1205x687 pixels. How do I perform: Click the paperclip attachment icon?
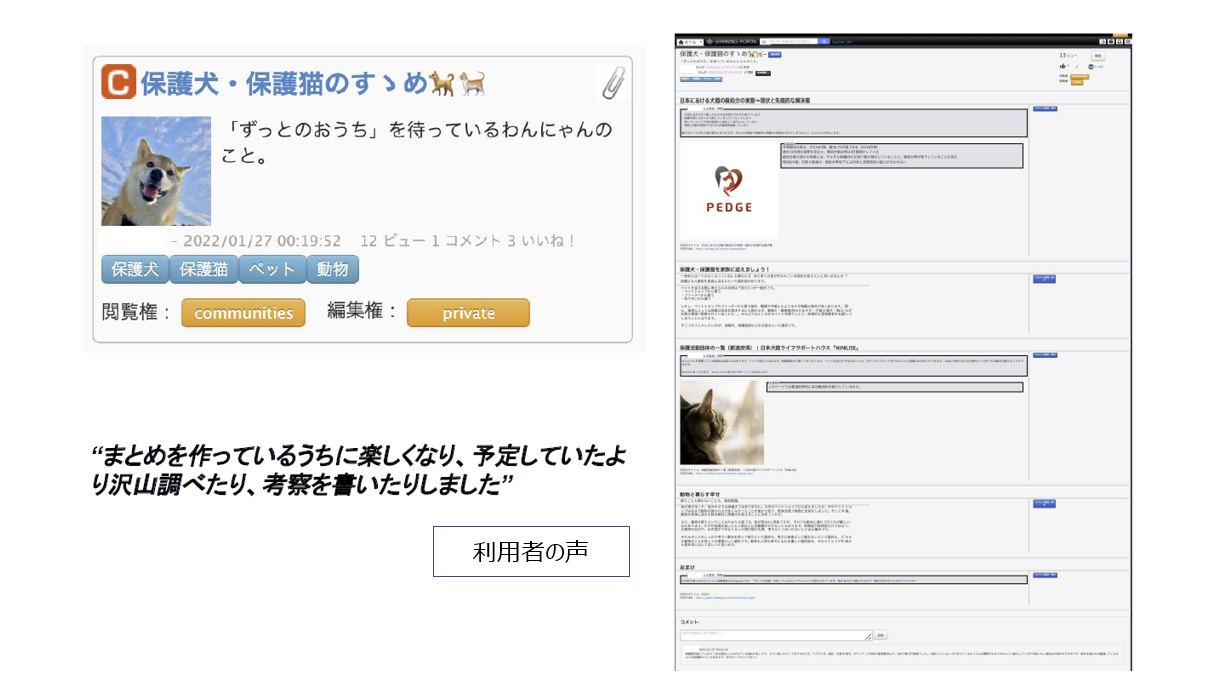[612, 83]
